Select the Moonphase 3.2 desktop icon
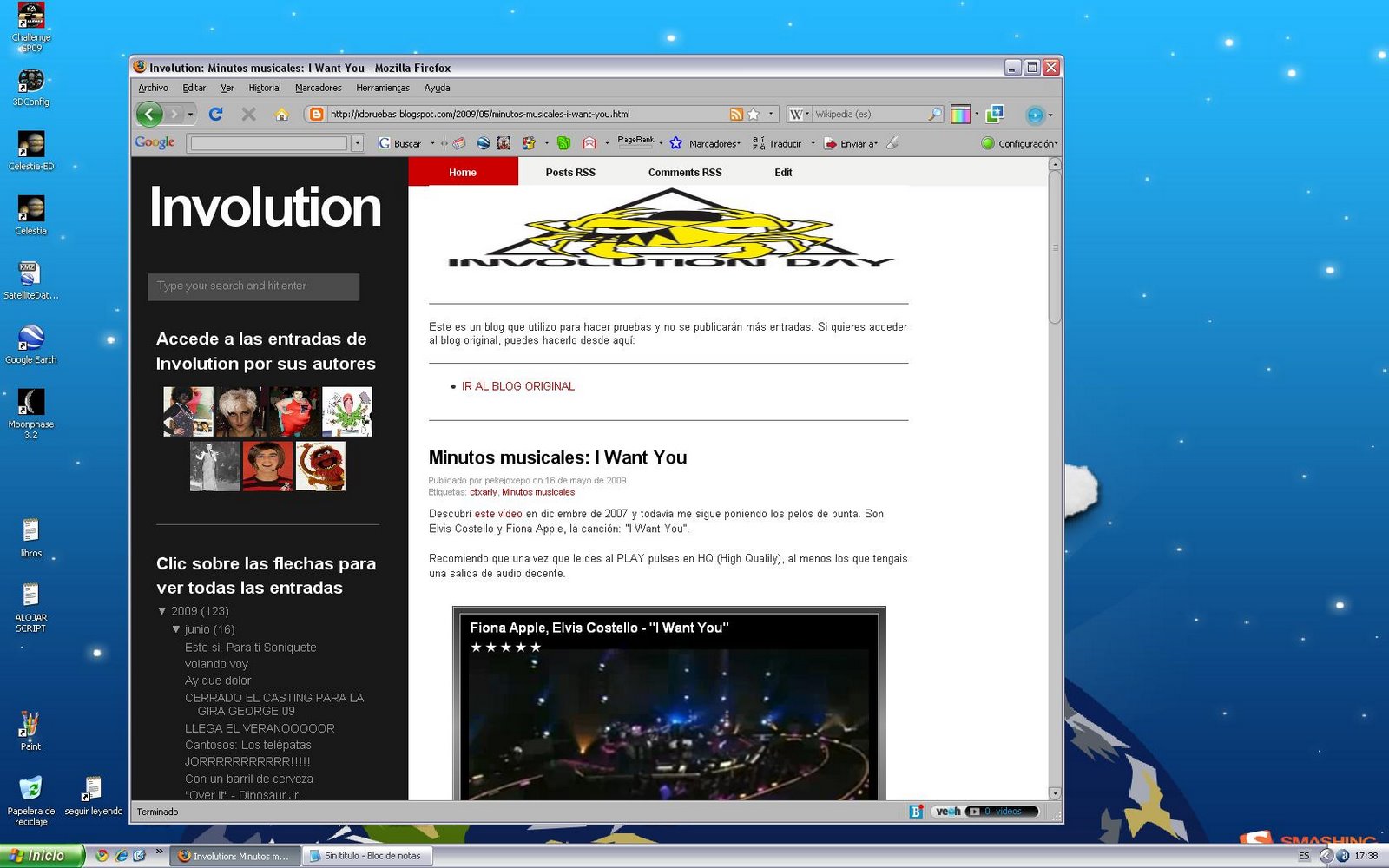Image resolution: width=1389 pixels, height=868 pixels. tap(31, 414)
